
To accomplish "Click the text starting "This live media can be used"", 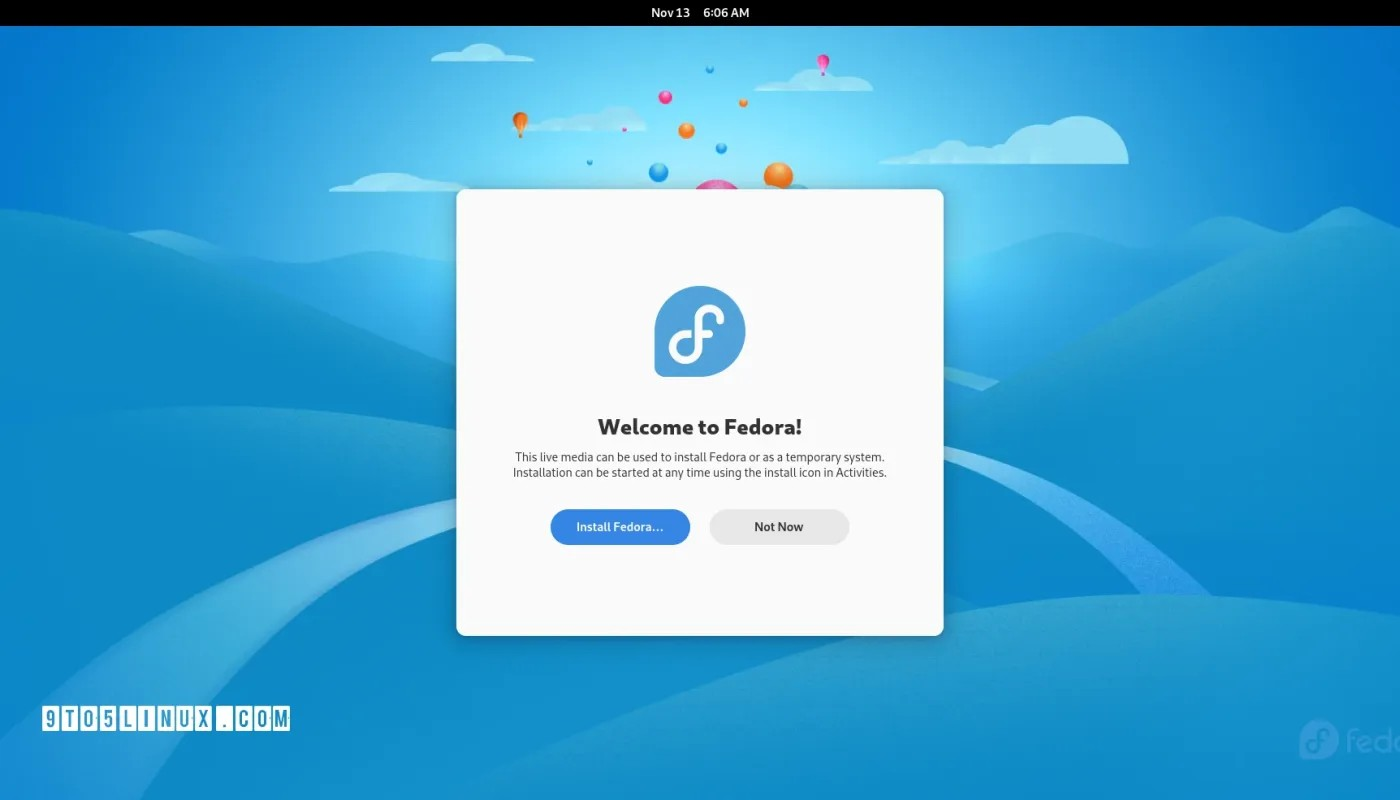I will (x=700, y=457).
